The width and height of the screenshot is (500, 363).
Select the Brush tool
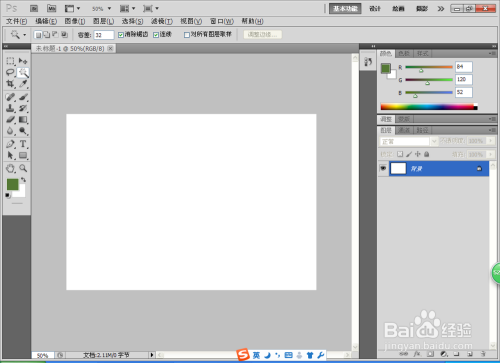(x=23, y=97)
